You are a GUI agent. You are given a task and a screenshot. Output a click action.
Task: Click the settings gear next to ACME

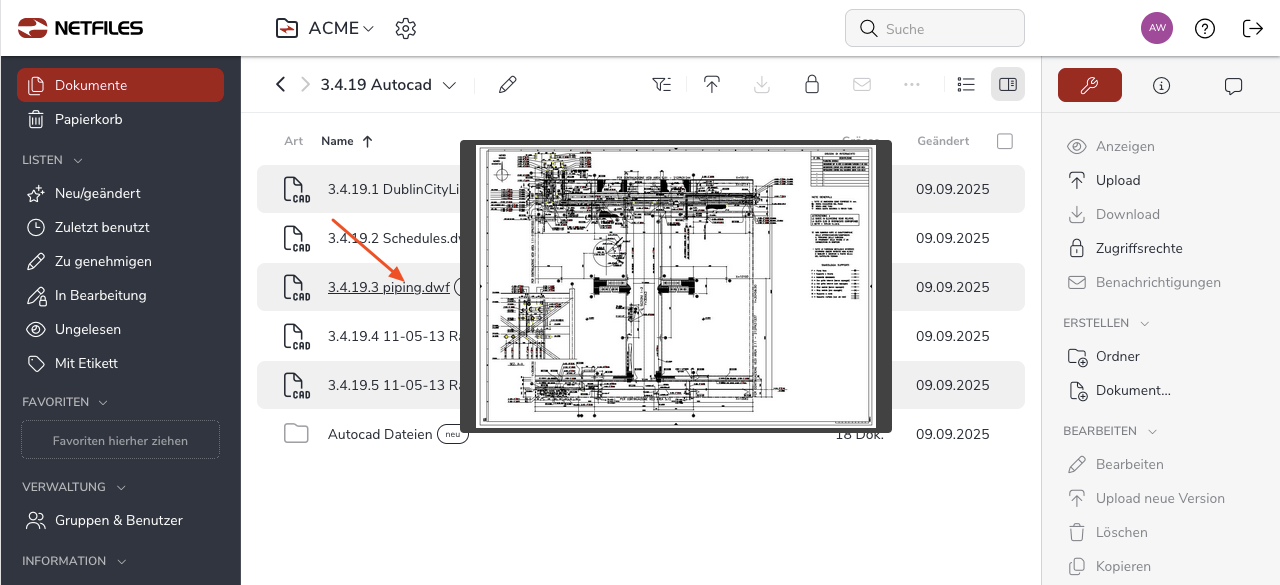click(x=405, y=28)
